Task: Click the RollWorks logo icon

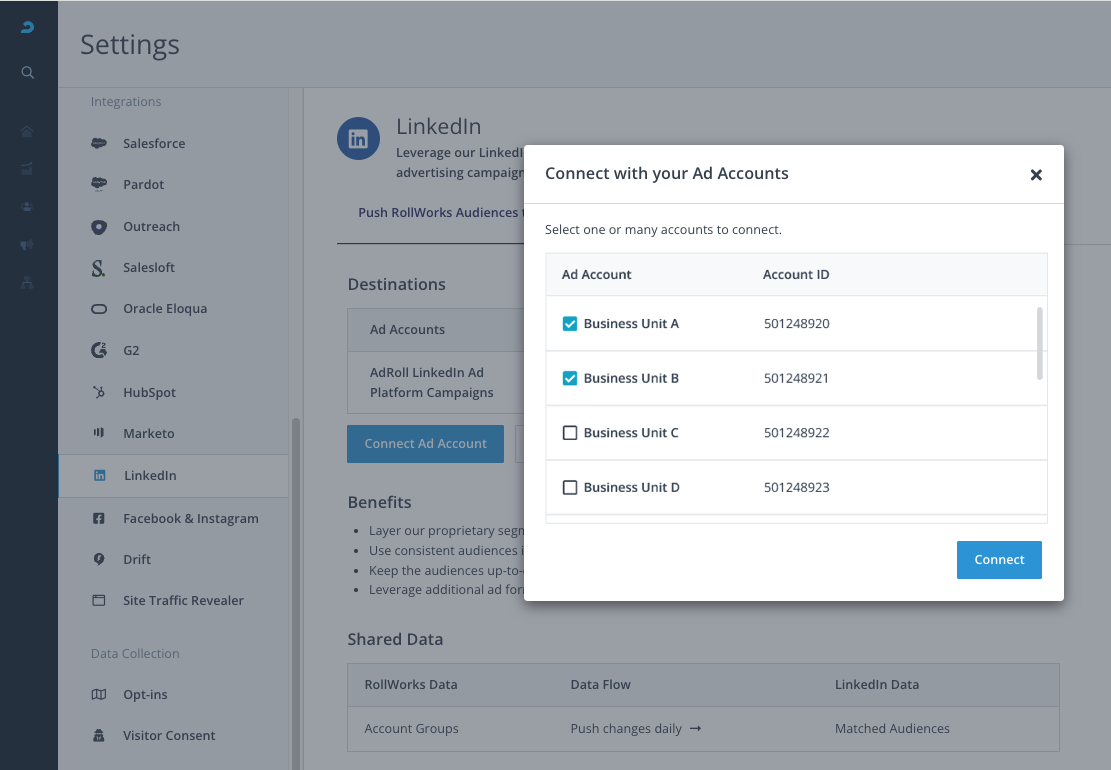Action: click(28, 28)
